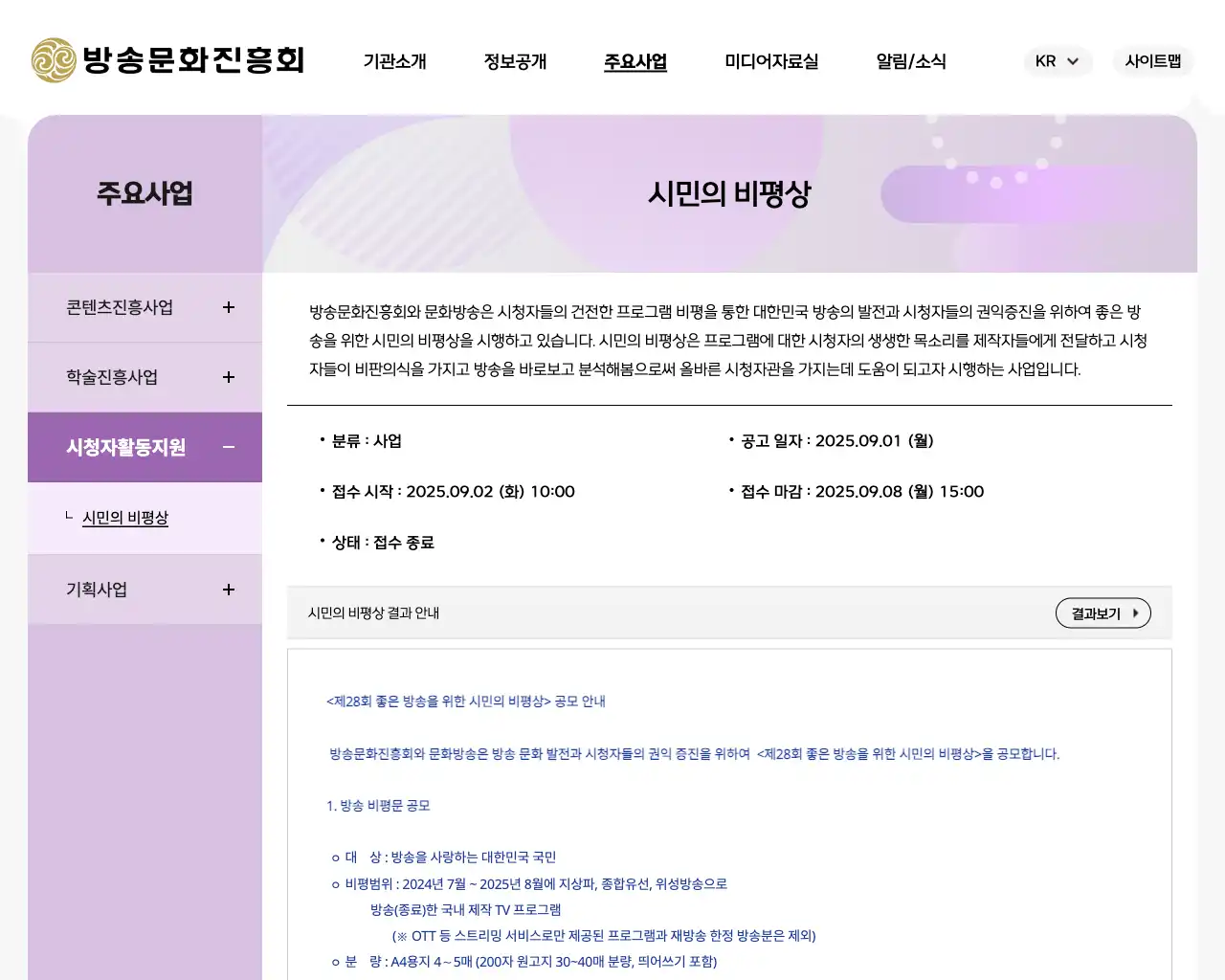
Task: Open the 미디어자료실 menu
Action: [x=770, y=61]
